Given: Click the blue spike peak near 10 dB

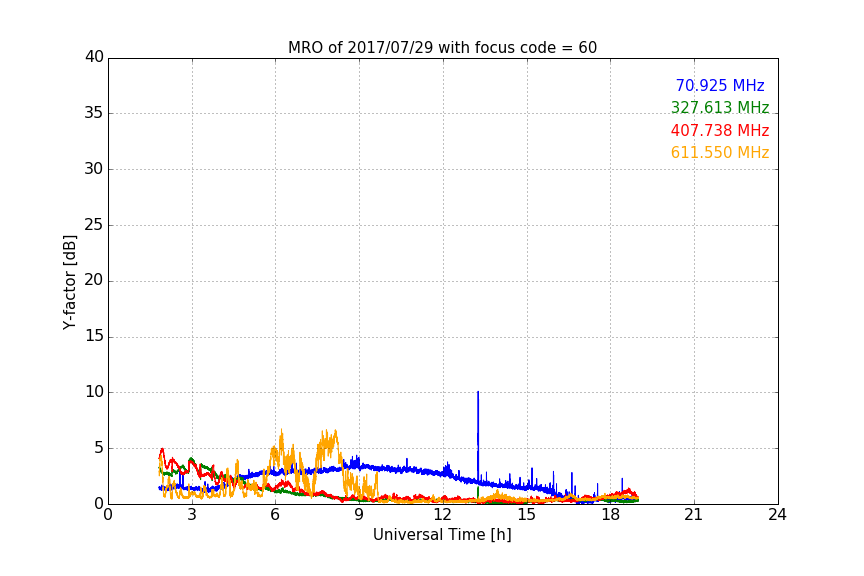Looking at the screenshot, I should point(478,392).
